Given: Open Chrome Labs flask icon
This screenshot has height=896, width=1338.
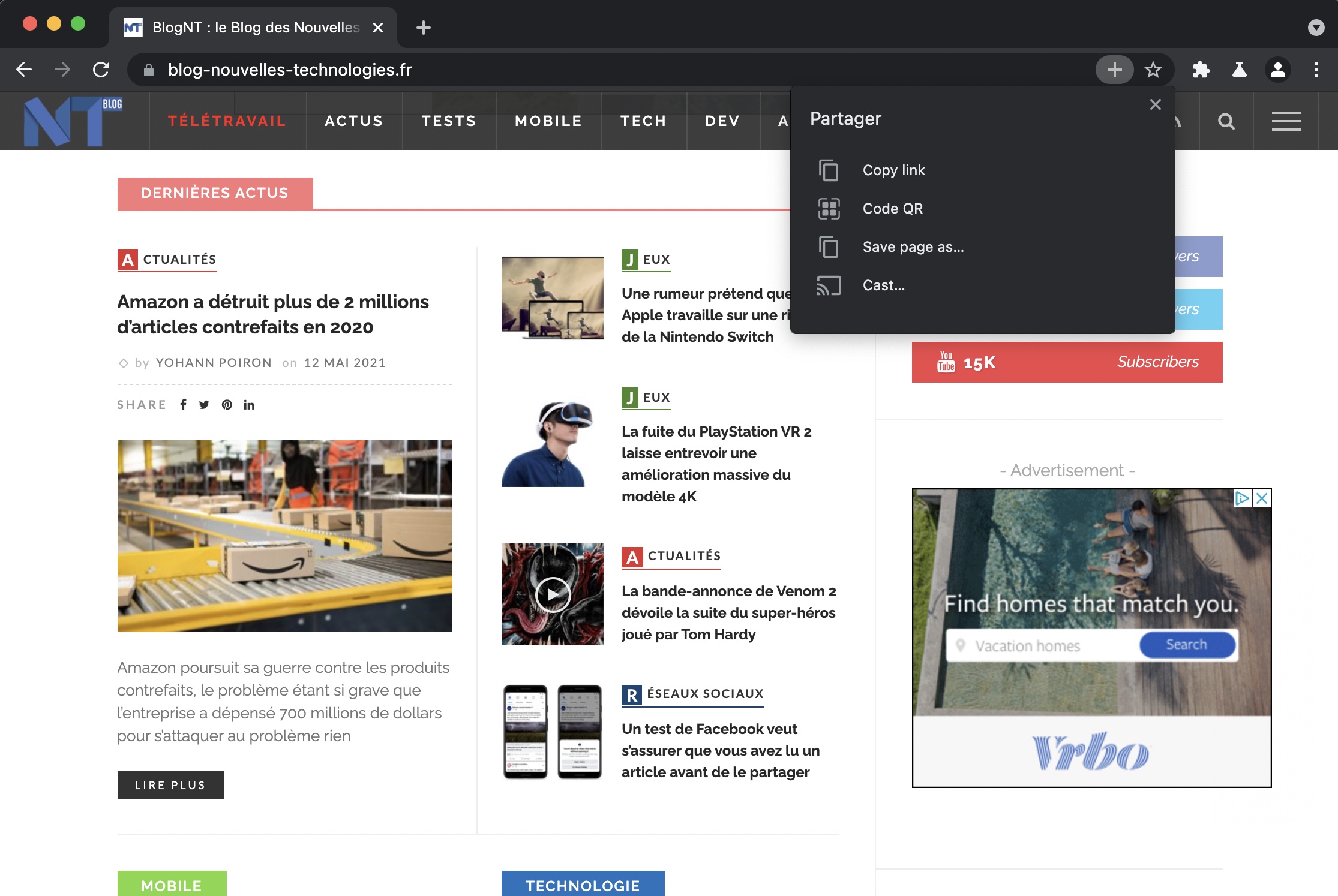Looking at the screenshot, I should point(1239,70).
